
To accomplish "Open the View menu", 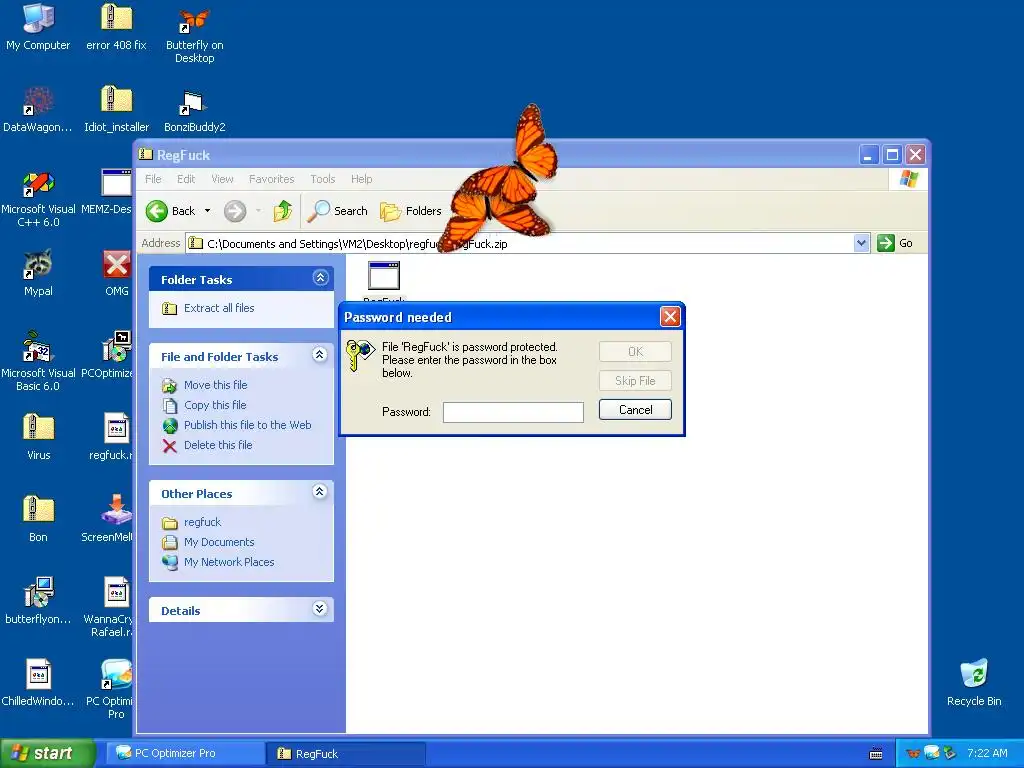I will tap(222, 179).
